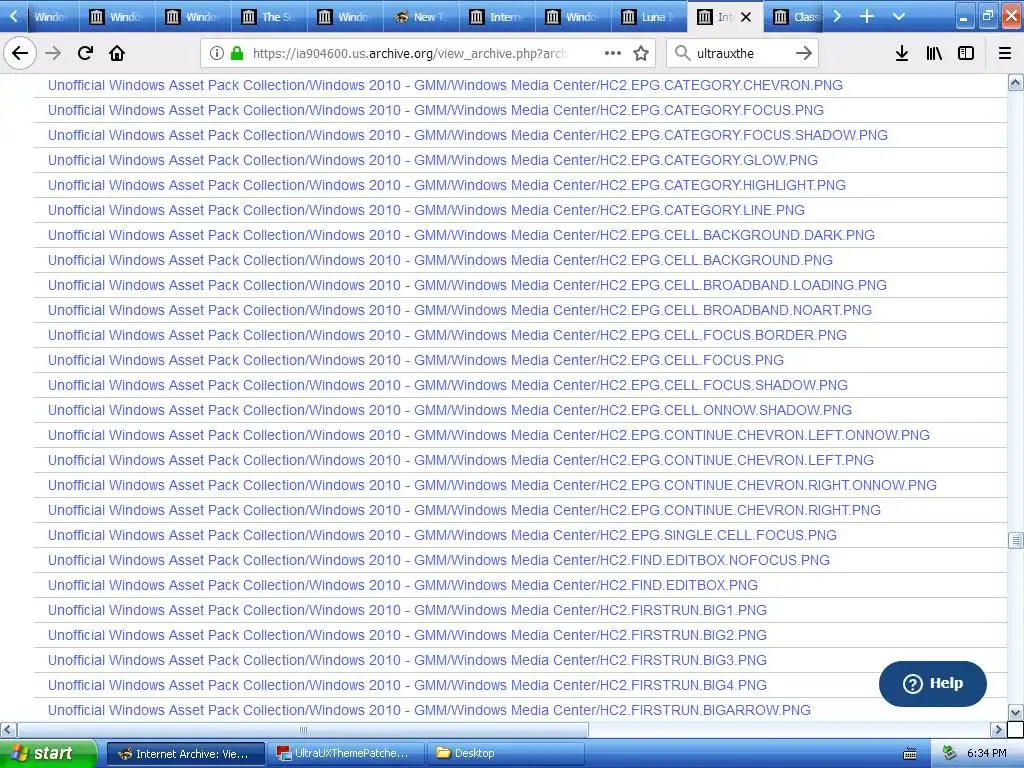
Task: Open the Desktop folder taskbar button
Action: click(x=505, y=754)
